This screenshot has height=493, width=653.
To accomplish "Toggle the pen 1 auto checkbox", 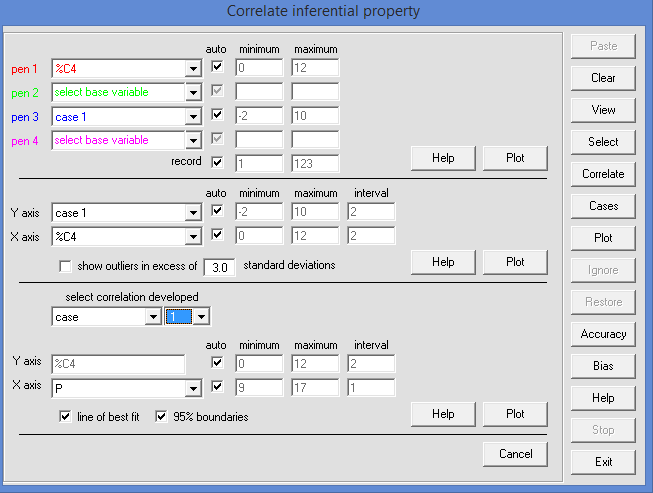I will click(218, 68).
